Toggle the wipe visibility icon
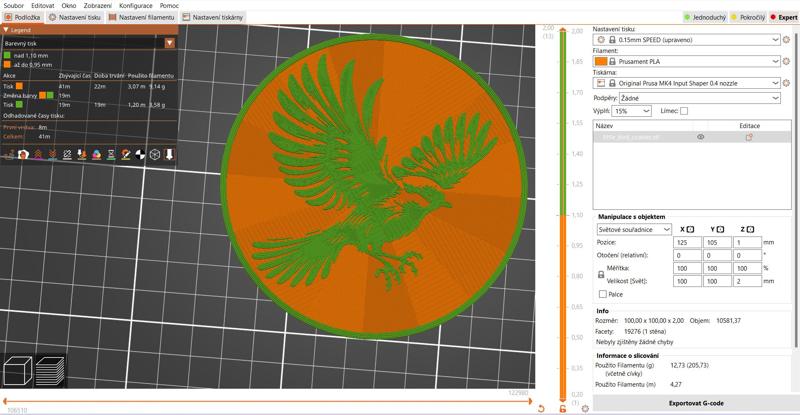800x415 pixels. [x=23, y=154]
